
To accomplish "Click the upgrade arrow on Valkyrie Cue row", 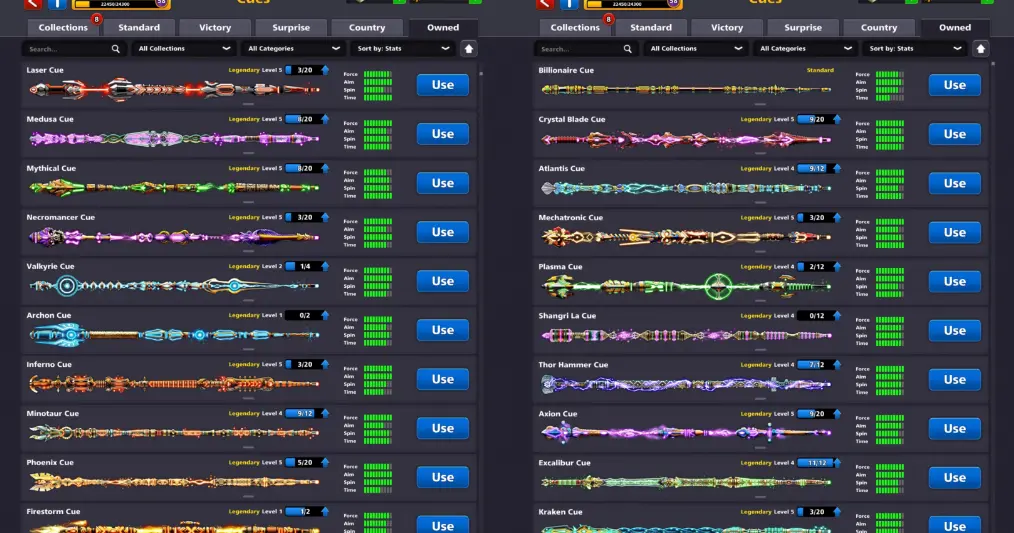I will click(x=325, y=266).
